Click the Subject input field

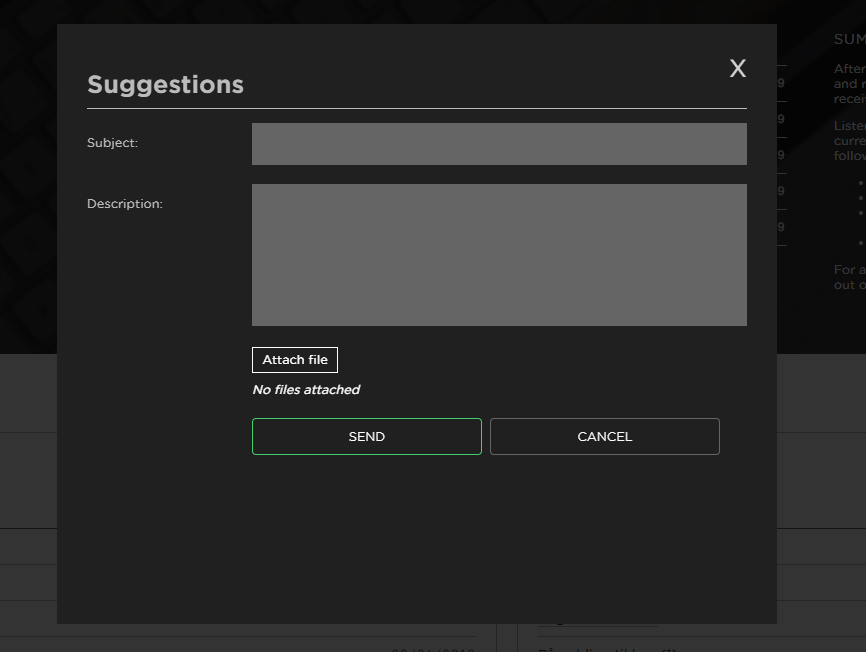coord(499,144)
